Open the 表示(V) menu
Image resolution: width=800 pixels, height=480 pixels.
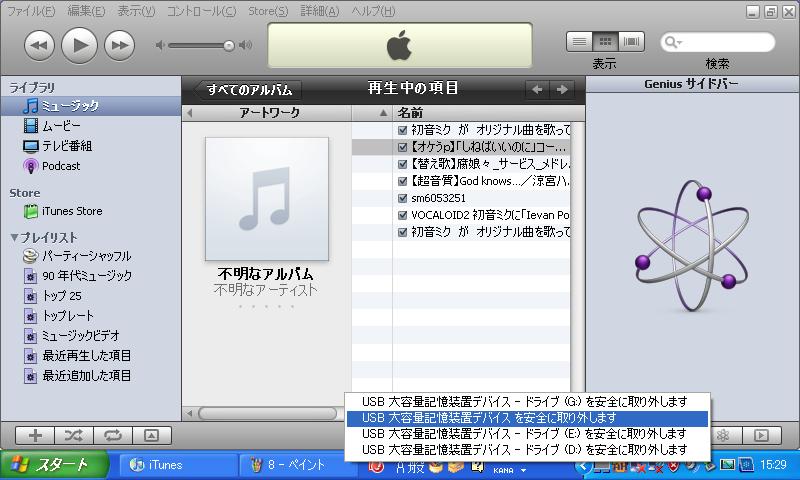click(x=136, y=11)
